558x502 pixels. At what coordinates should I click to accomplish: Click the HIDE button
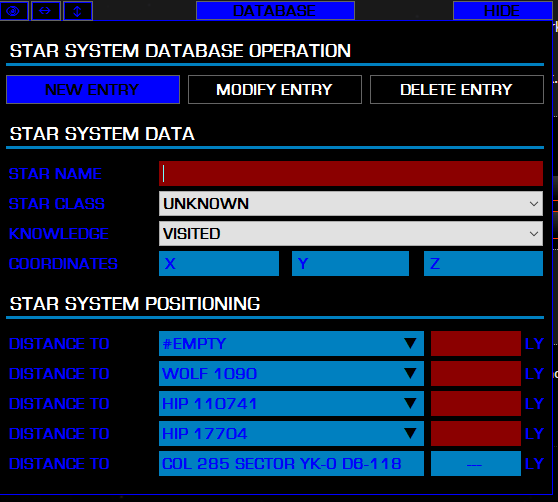click(502, 11)
